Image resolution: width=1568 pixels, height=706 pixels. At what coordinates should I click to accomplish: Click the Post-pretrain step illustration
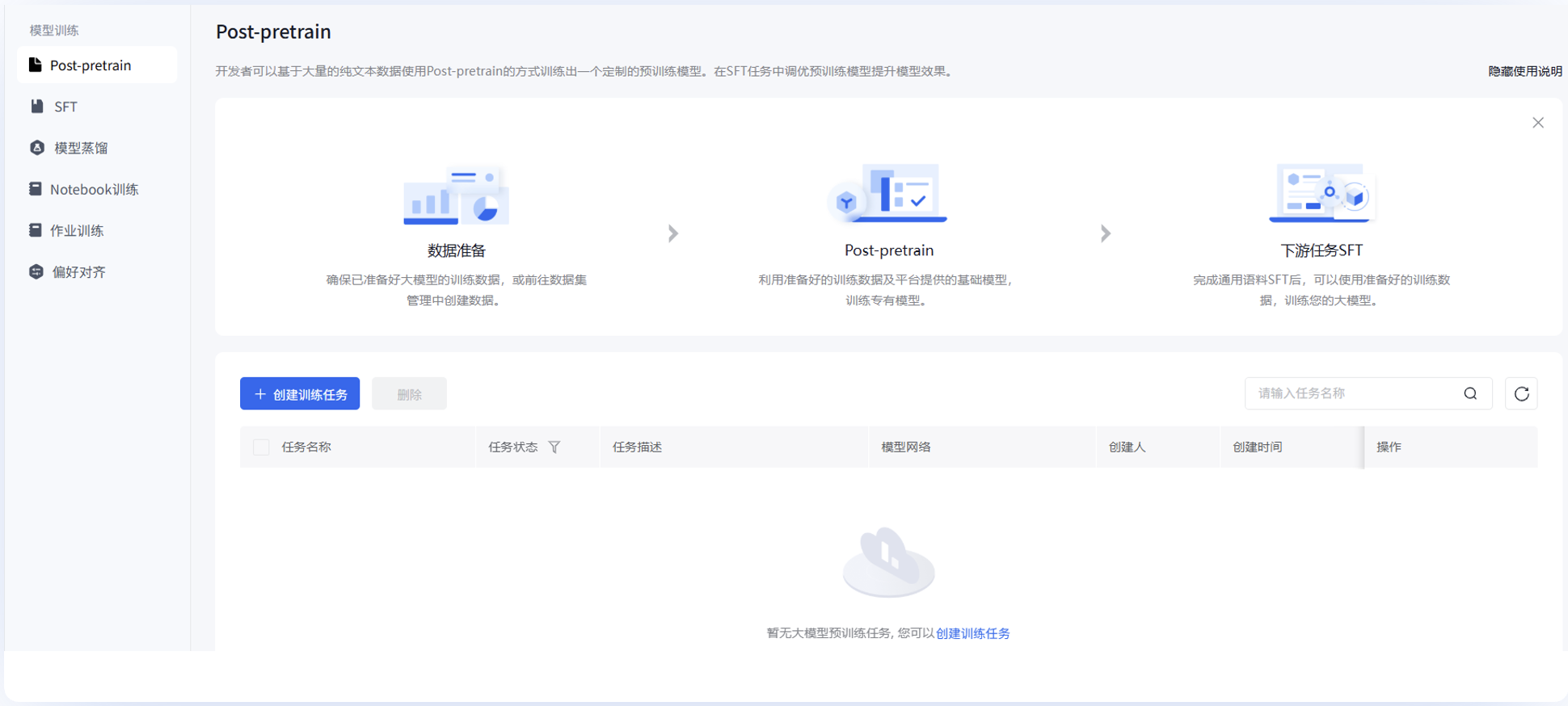(x=888, y=193)
